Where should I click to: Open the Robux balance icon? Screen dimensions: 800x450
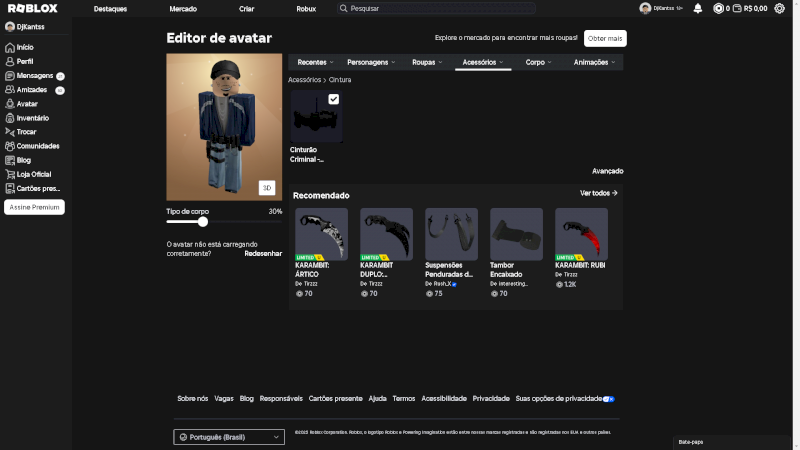718,9
